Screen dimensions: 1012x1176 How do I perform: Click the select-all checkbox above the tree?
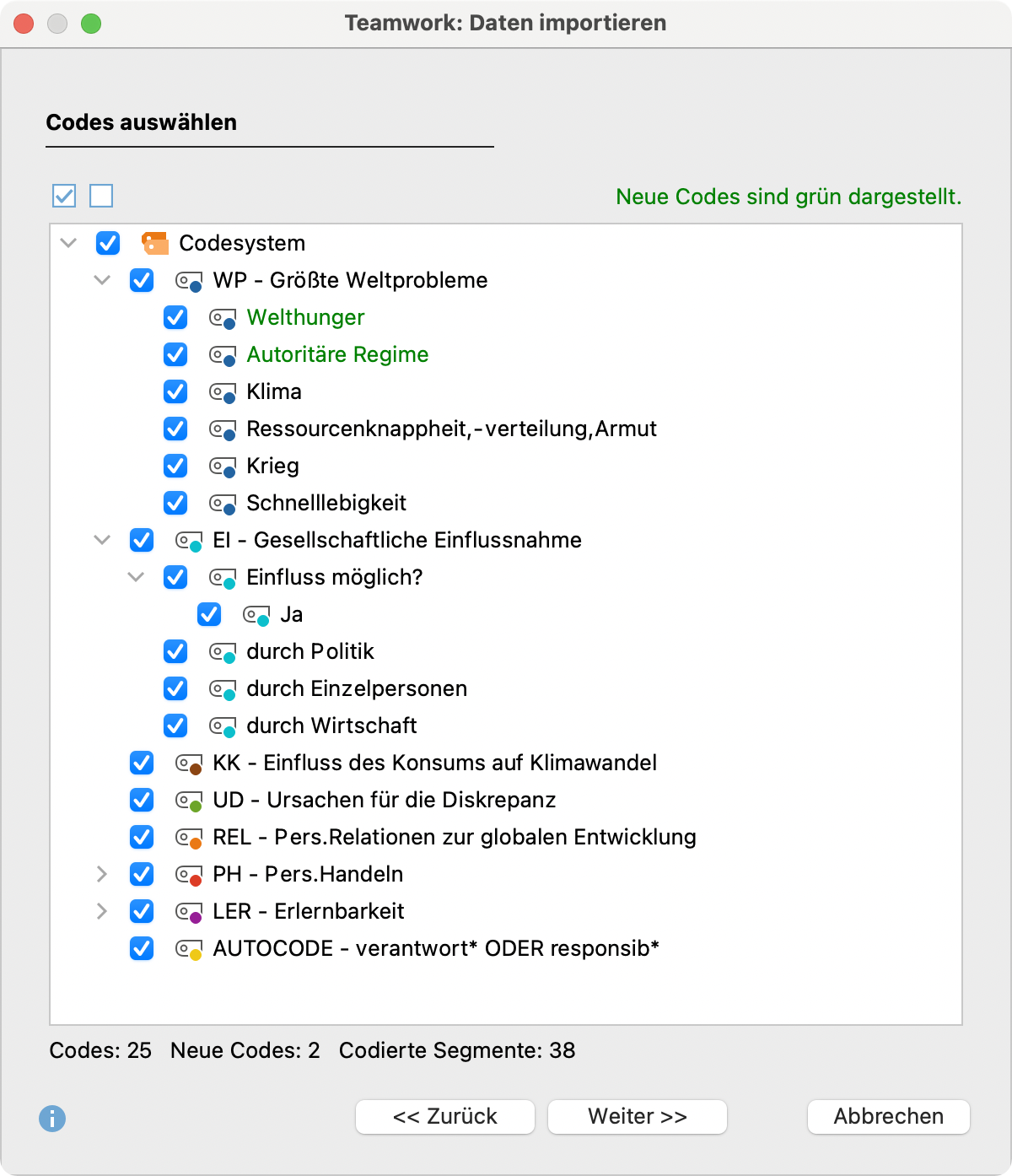[62, 196]
